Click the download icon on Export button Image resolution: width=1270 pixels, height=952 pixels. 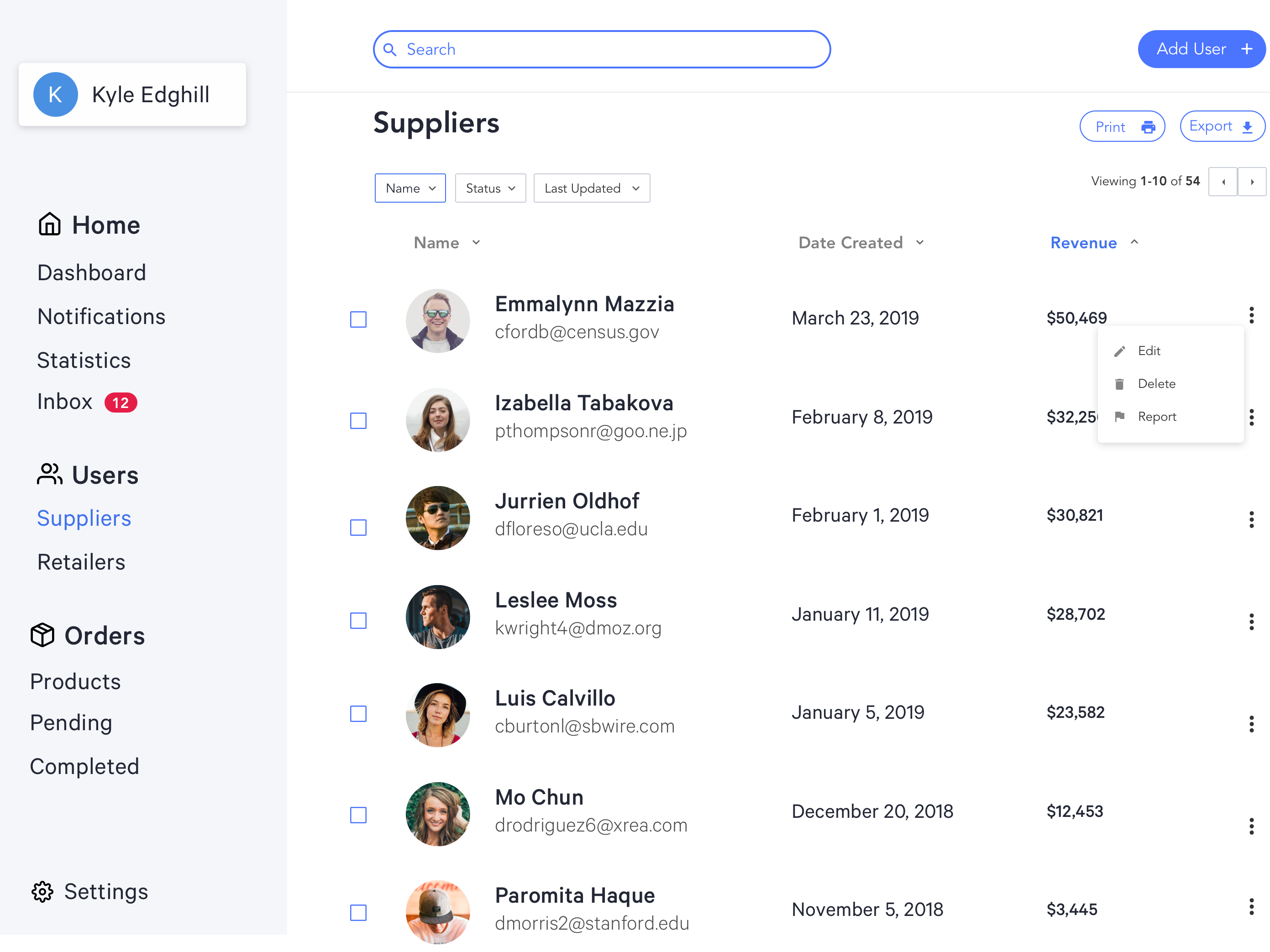click(x=1247, y=126)
